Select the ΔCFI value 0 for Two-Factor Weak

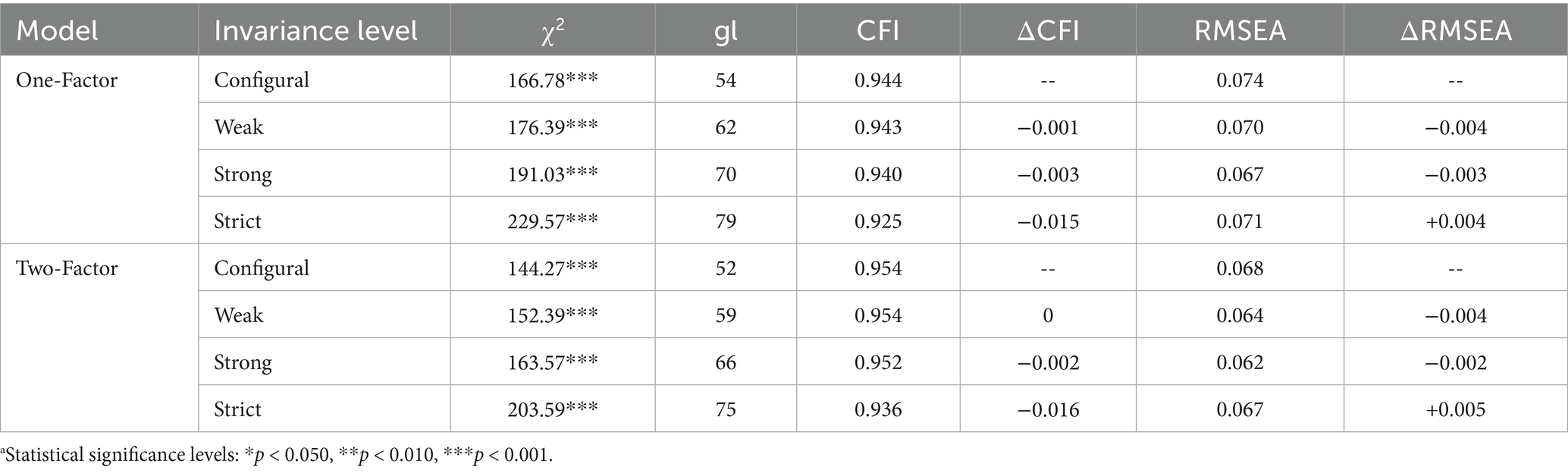1048,315
